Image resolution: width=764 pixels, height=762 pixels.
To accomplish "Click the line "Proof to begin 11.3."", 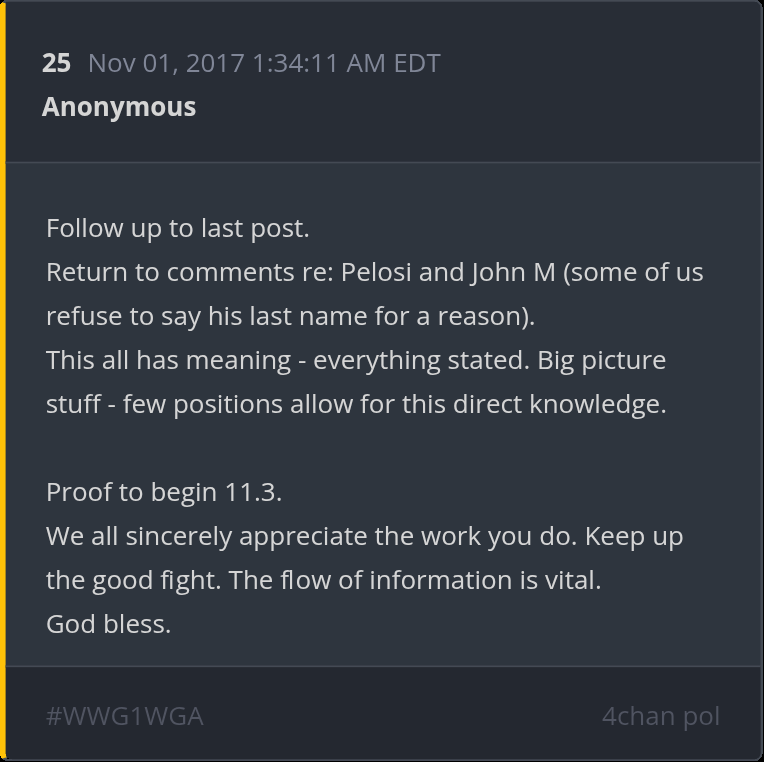I will click(x=164, y=492).
